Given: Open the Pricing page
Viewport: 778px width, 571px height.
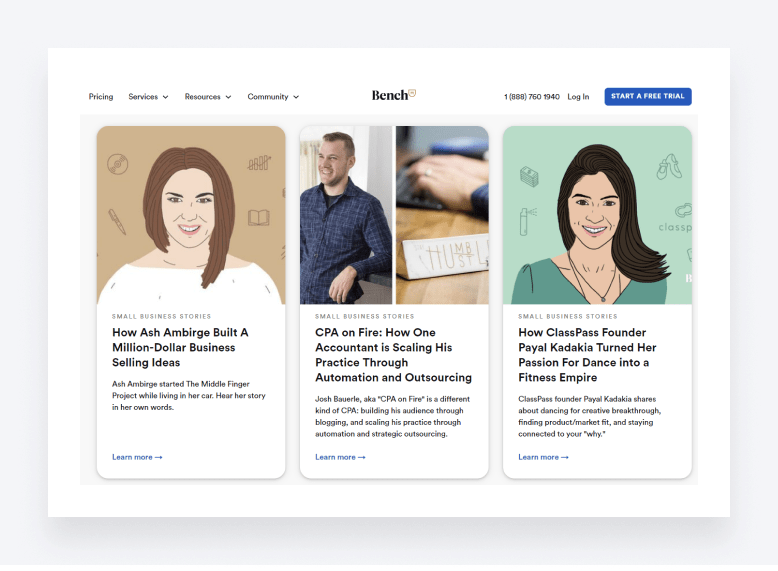Looking at the screenshot, I should tap(101, 97).
